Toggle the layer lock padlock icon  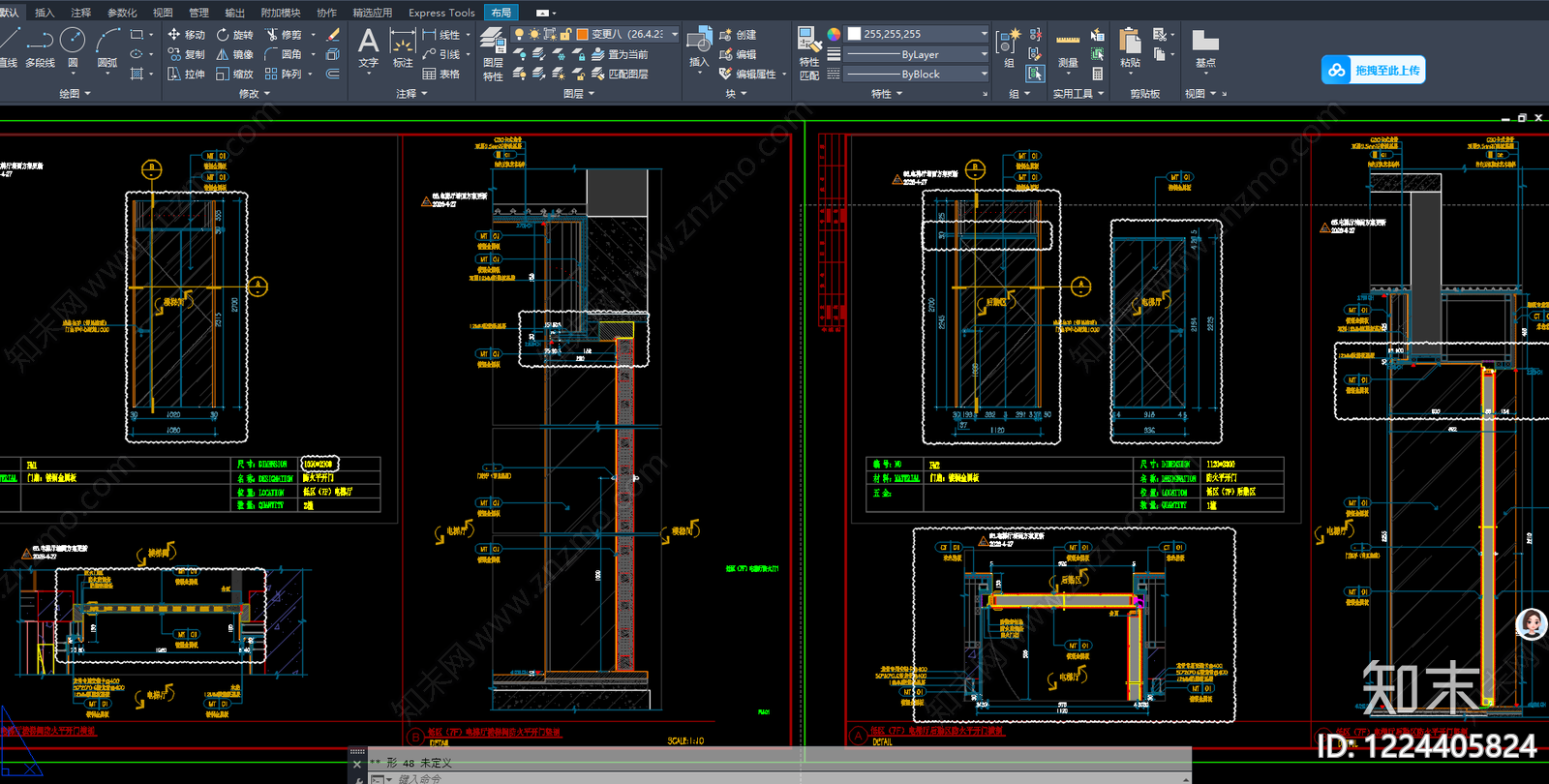(564, 34)
